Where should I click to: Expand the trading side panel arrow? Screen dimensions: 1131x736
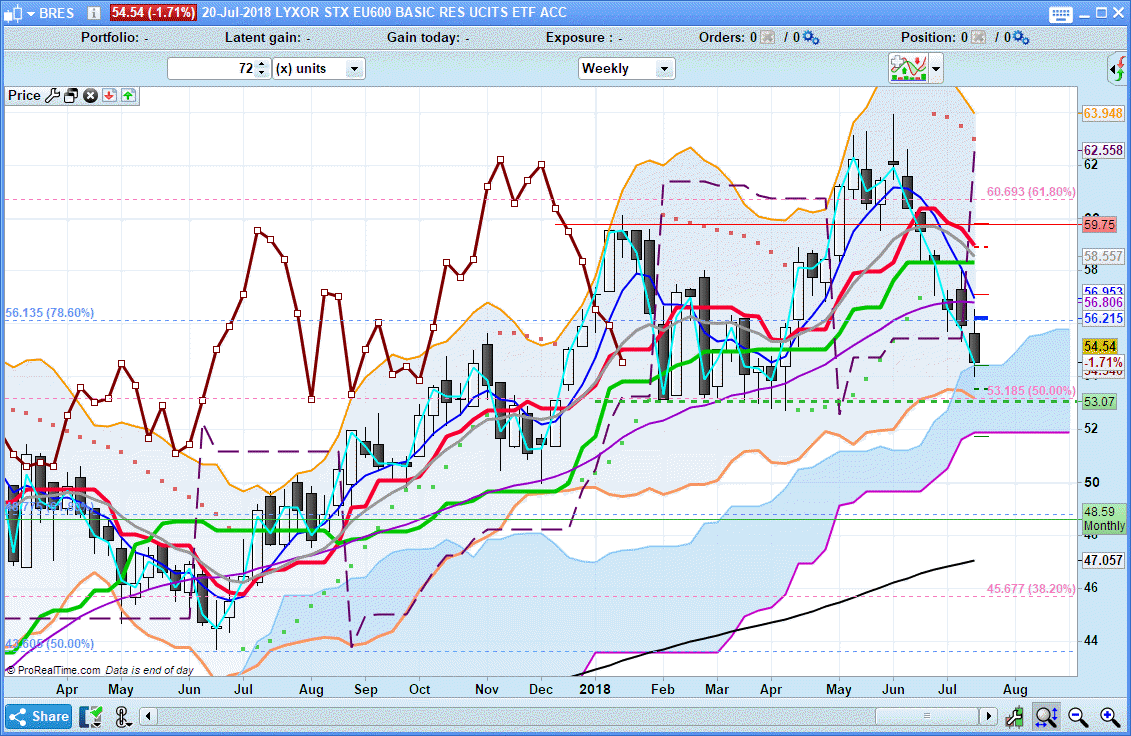click(1117, 70)
